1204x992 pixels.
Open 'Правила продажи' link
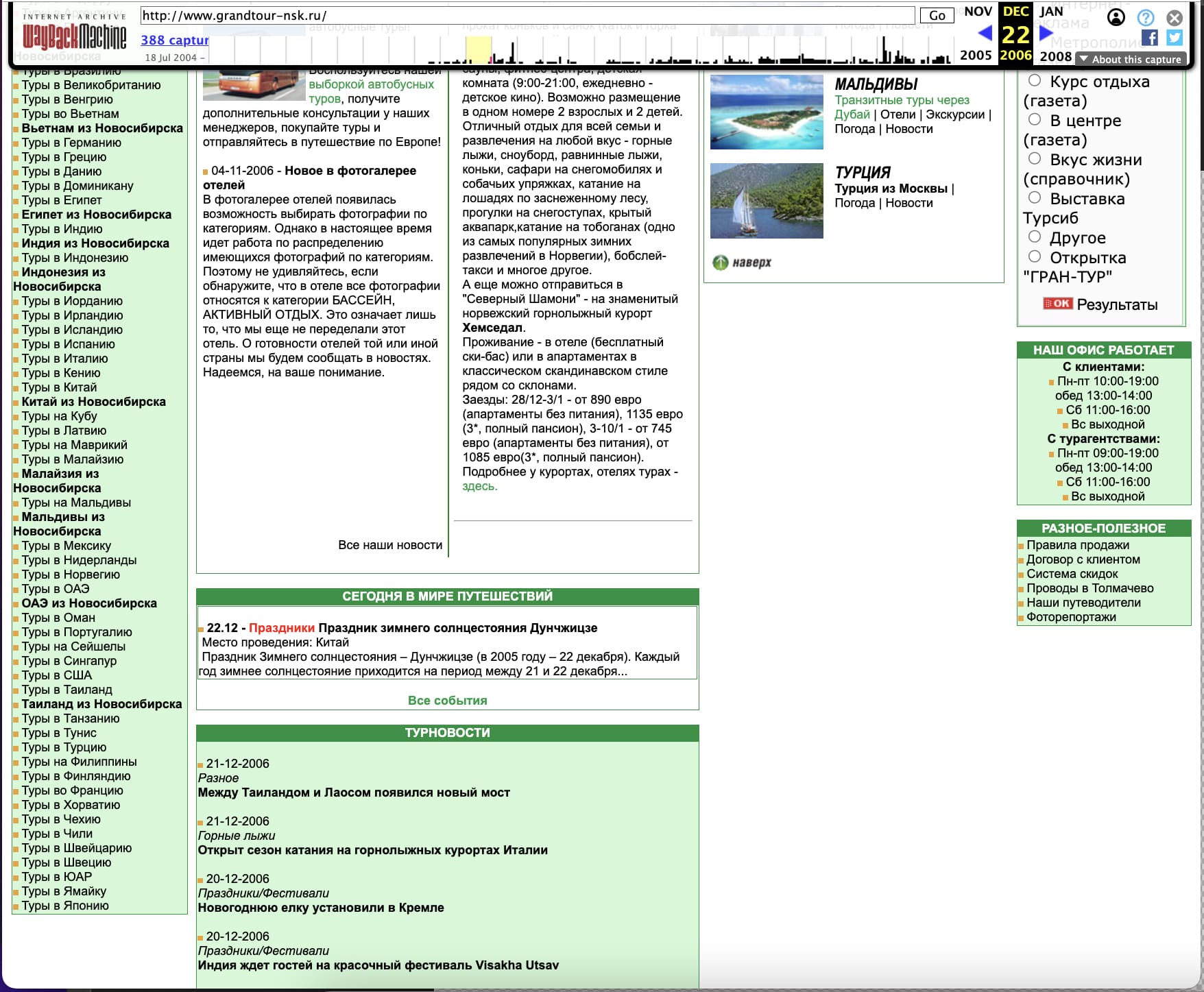(1078, 545)
